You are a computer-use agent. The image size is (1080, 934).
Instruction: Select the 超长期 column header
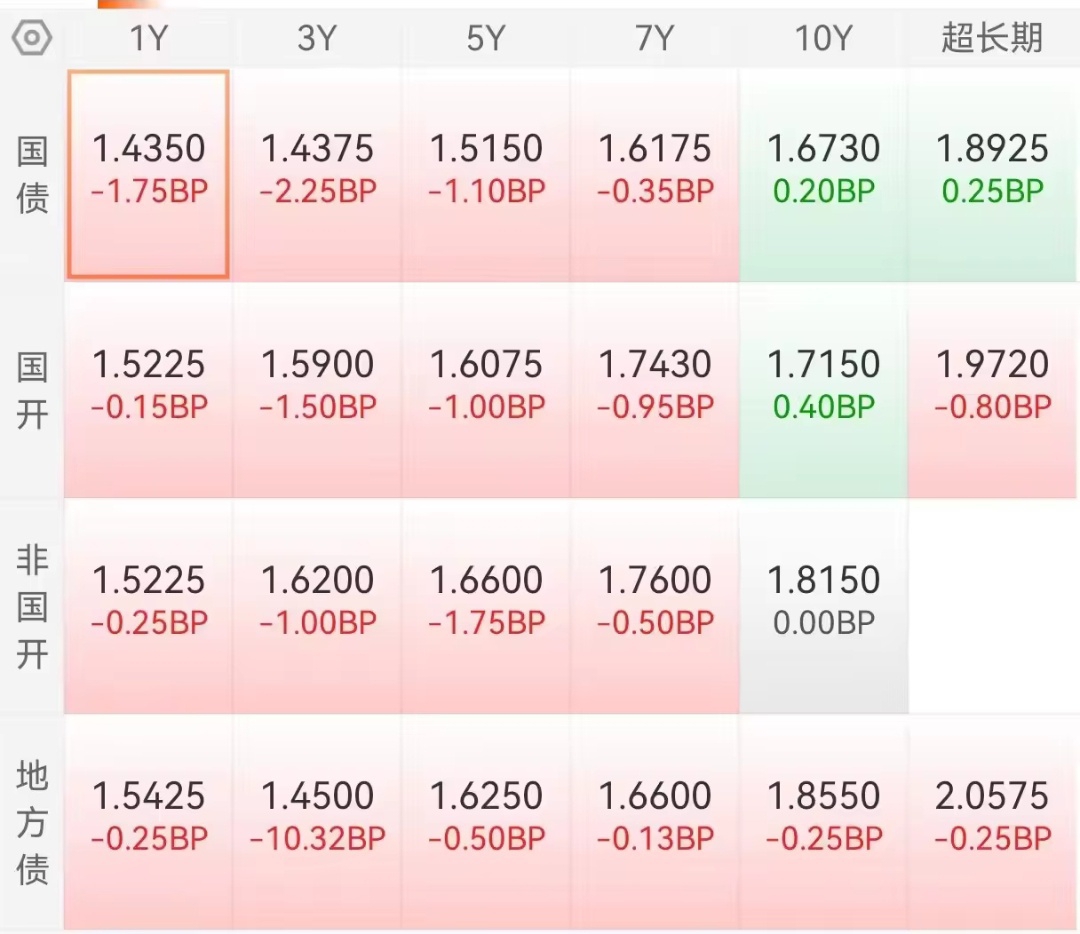(992, 39)
